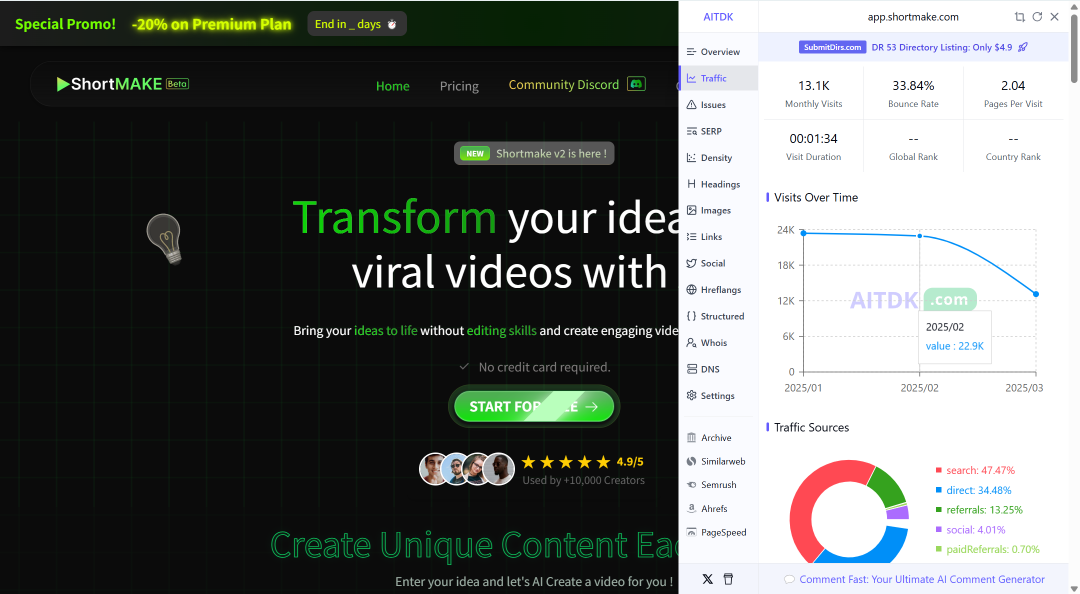Click the trash can icon at panel bottom

pos(728,579)
